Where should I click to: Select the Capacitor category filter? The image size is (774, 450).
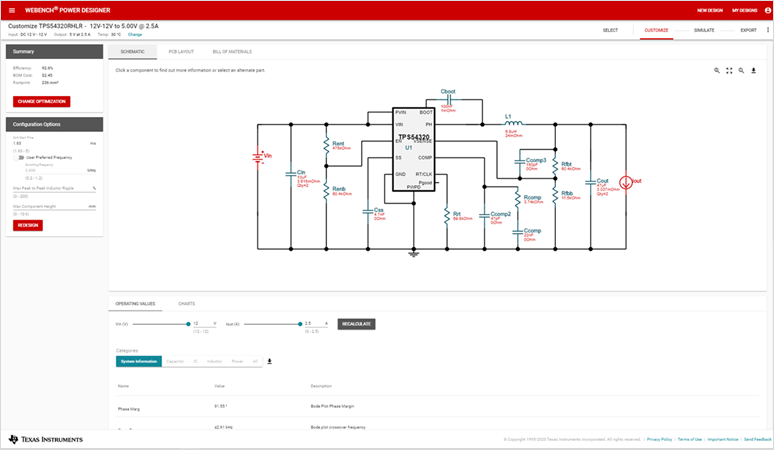pos(175,361)
